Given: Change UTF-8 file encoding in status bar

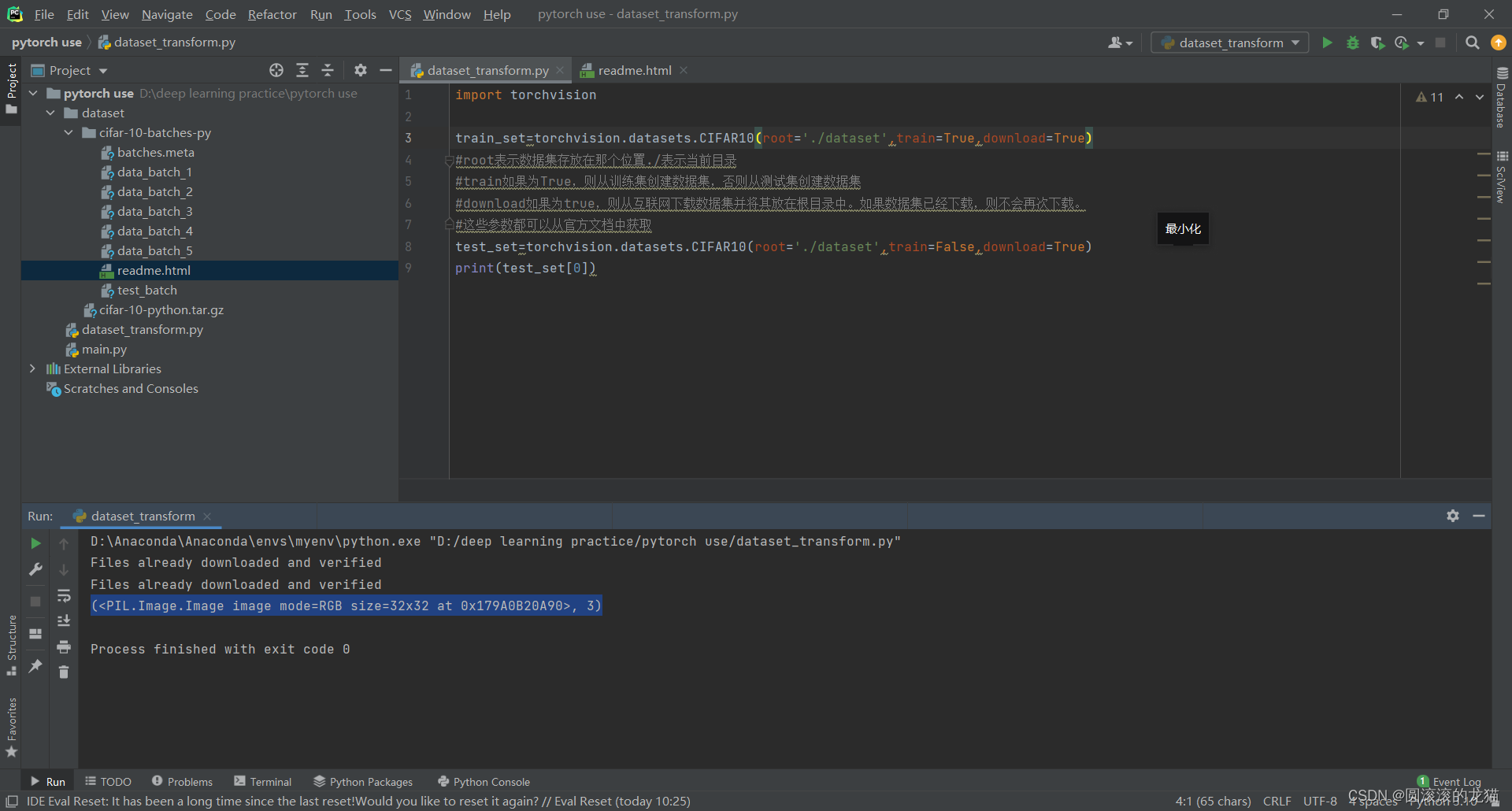Looking at the screenshot, I should [x=1320, y=801].
